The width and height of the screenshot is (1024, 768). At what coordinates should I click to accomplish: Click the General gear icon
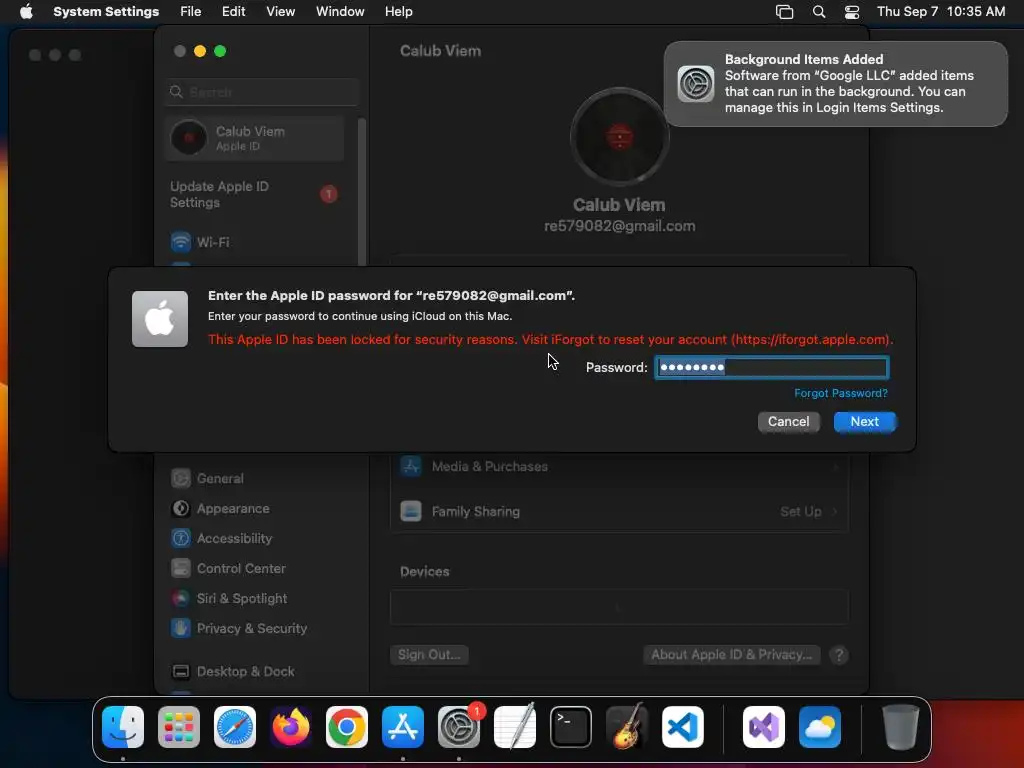(181, 478)
